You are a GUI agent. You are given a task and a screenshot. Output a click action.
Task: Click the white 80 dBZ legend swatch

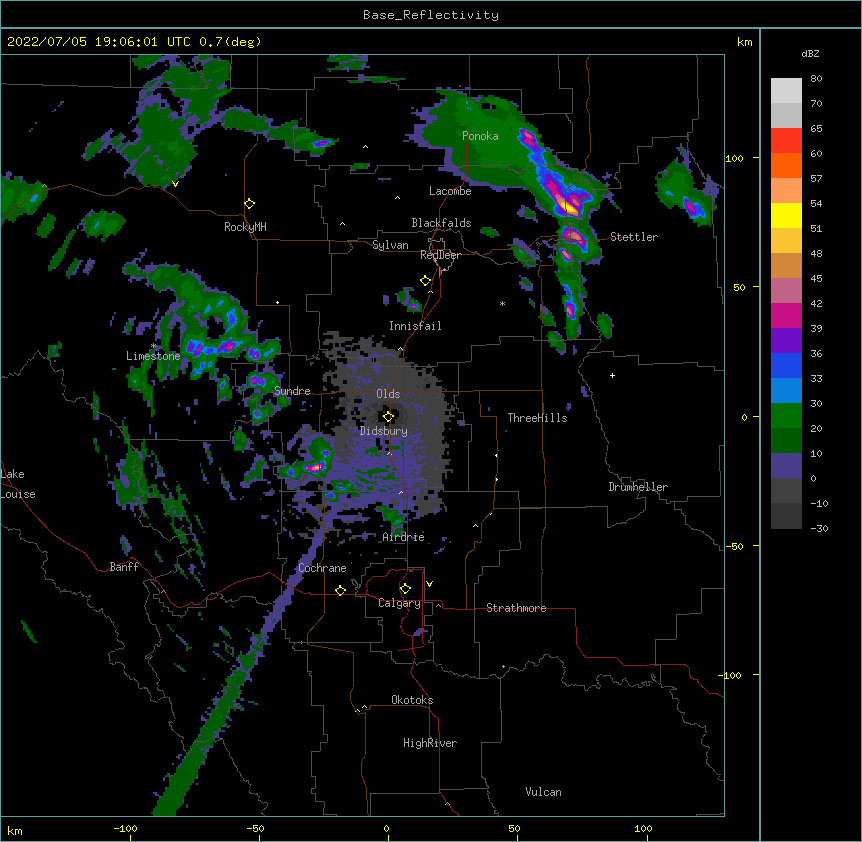(786, 91)
